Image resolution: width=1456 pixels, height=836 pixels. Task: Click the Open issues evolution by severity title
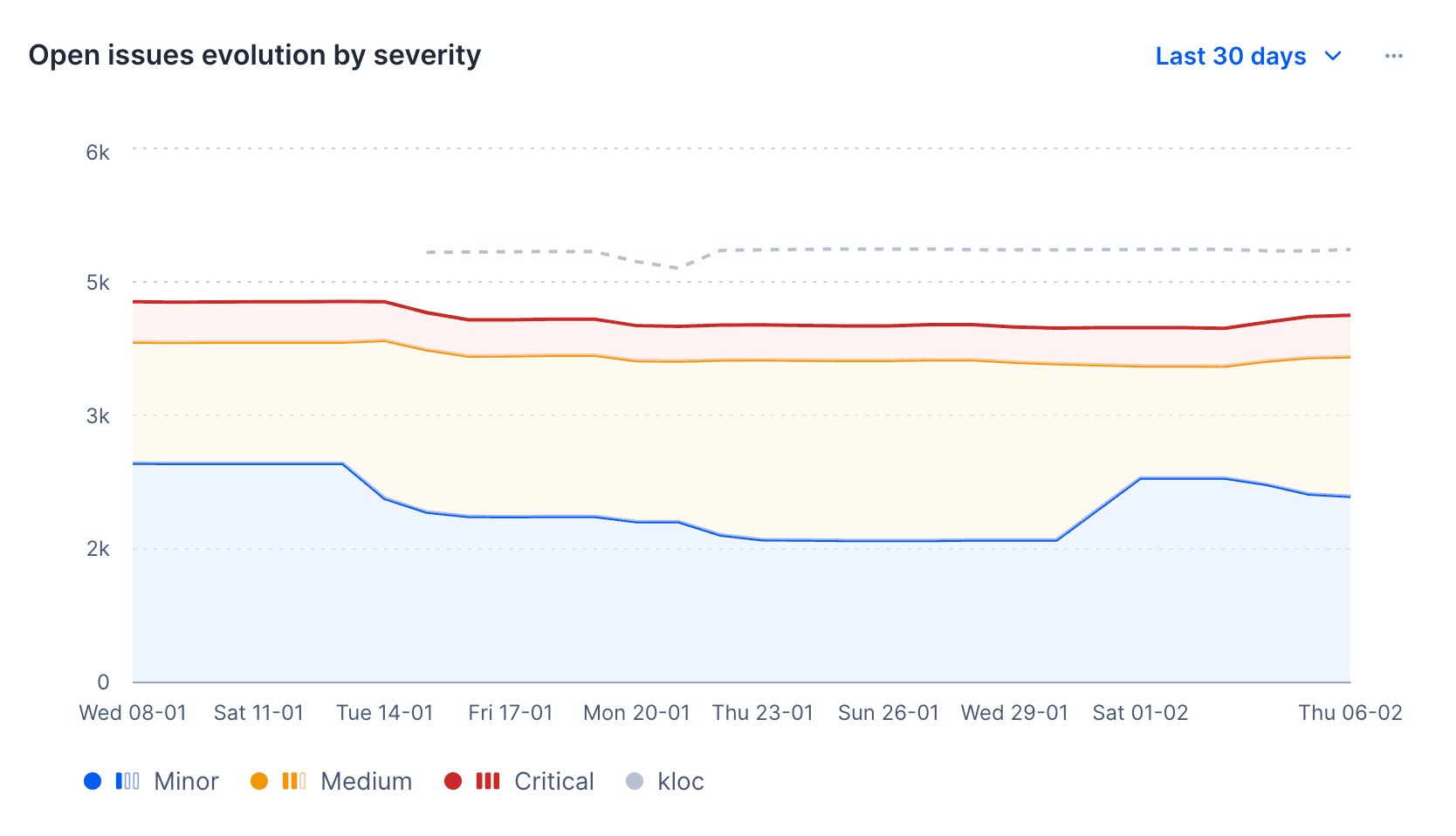tap(255, 54)
